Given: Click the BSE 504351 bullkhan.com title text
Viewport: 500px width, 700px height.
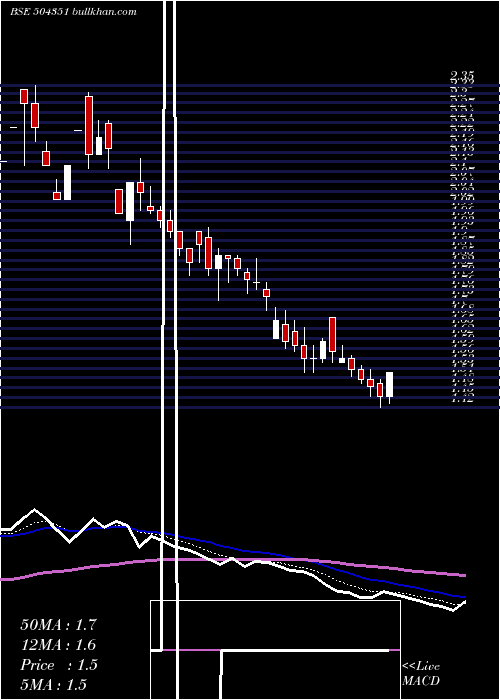Looking at the screenshot, I should pos(73,12).
